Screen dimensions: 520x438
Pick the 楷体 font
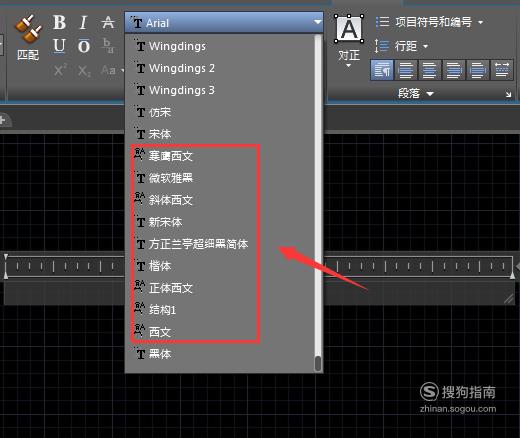coord(220,266)
